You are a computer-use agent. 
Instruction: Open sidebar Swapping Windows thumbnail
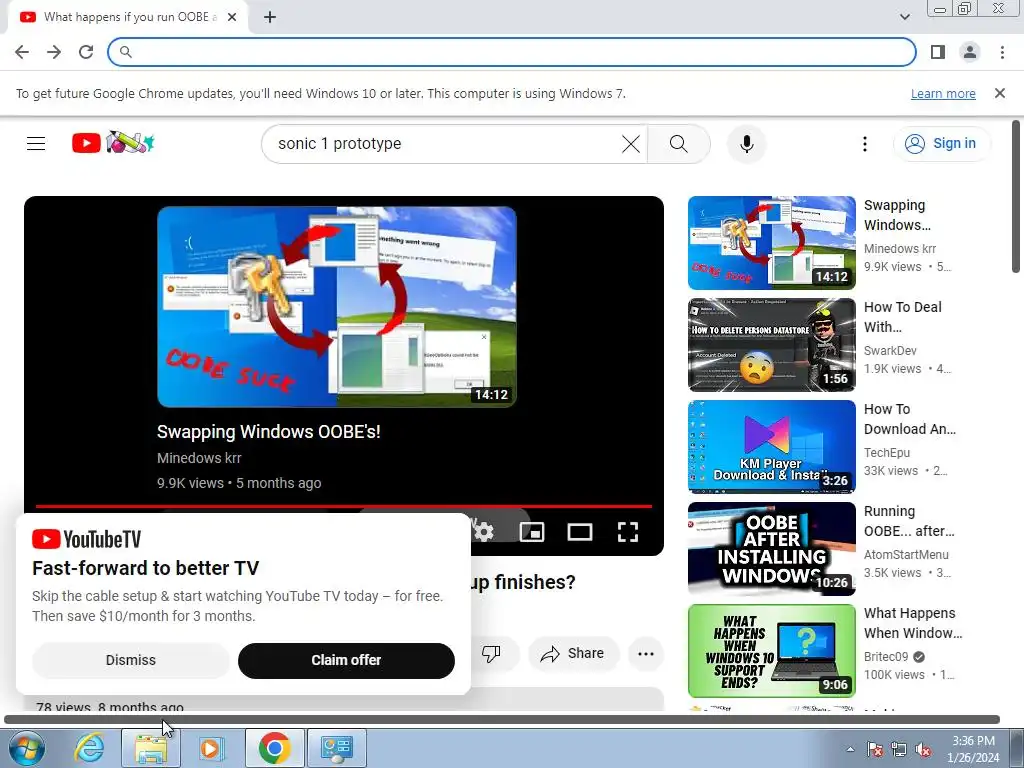pos(771,243)
